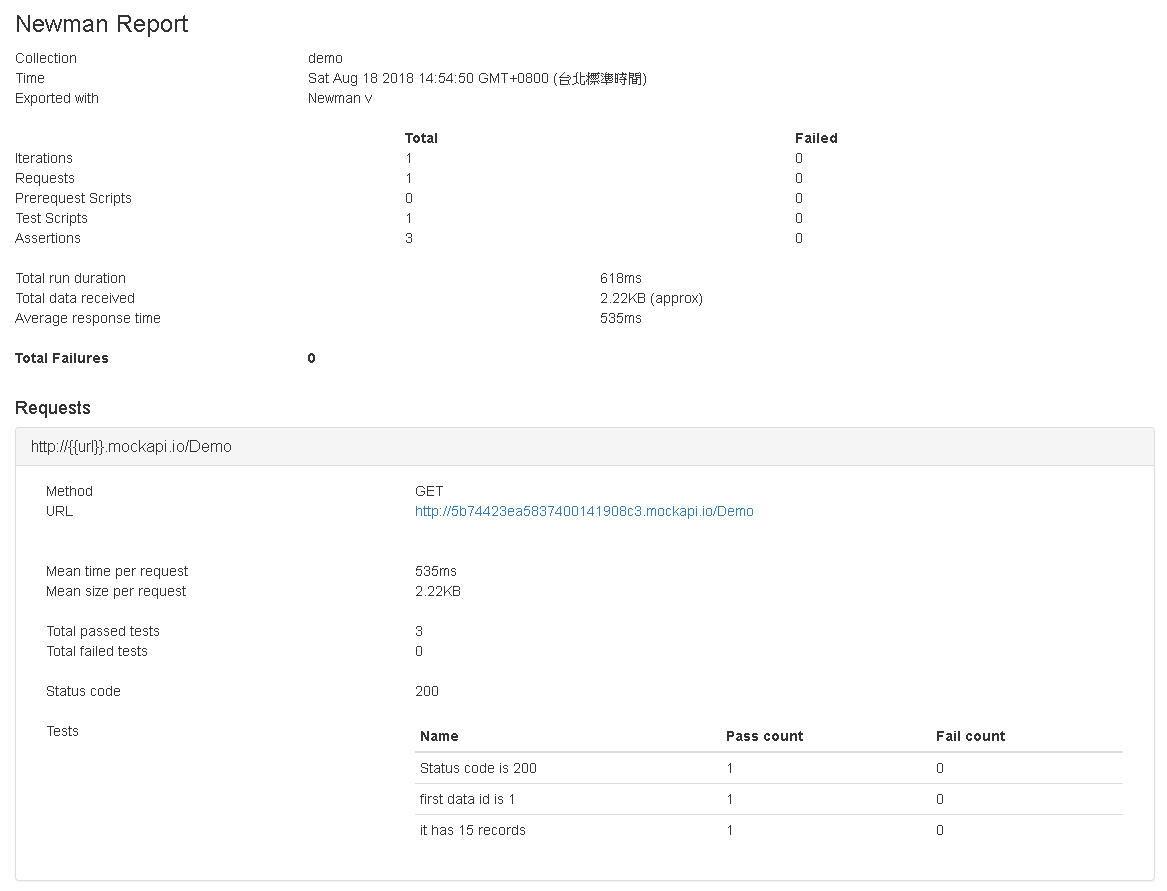
Task: Click the 'Pass count' column header
Action: coord(764,736)
